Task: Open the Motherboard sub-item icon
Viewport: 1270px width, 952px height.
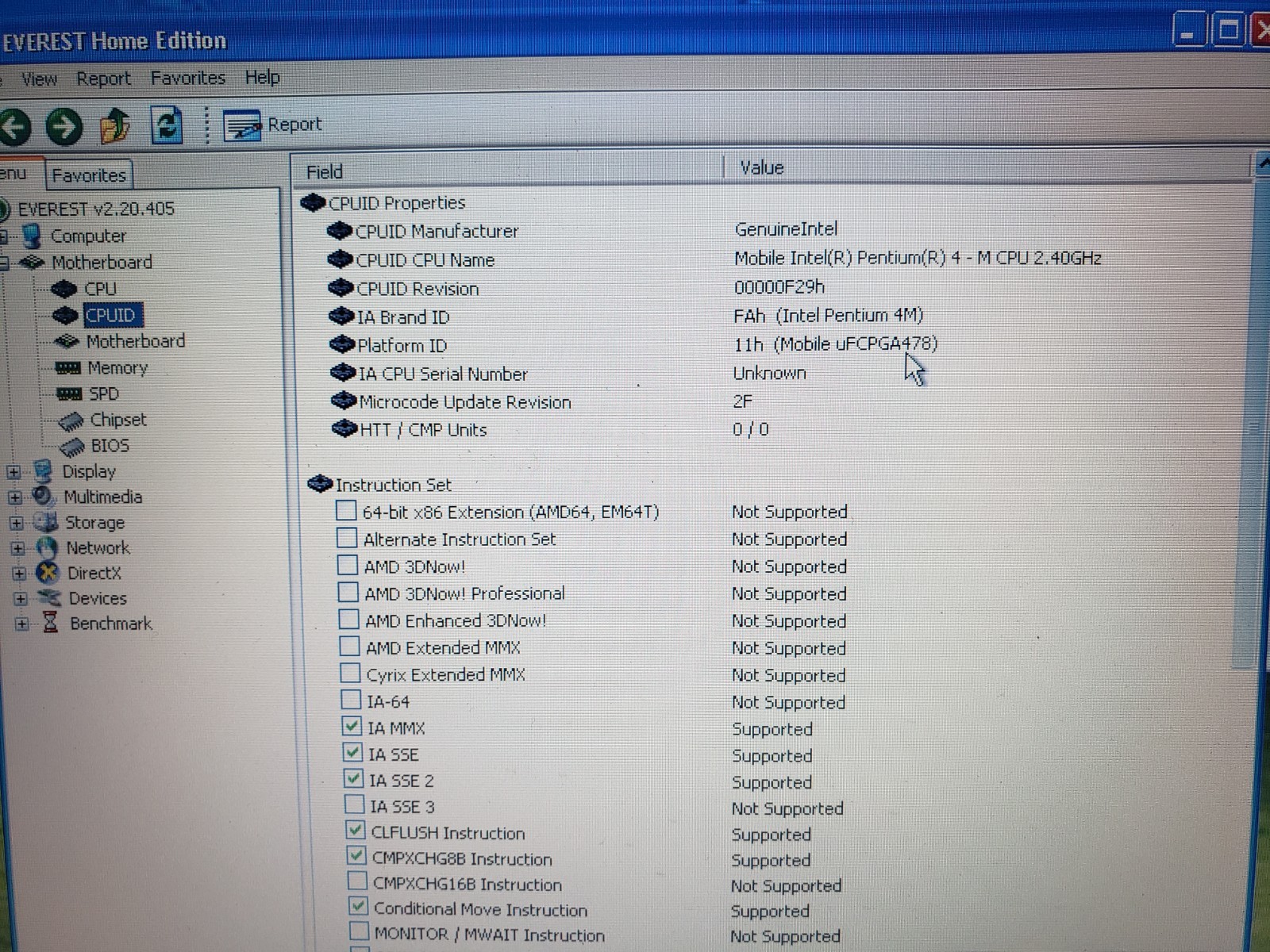Action: click(x=66, y=341)
